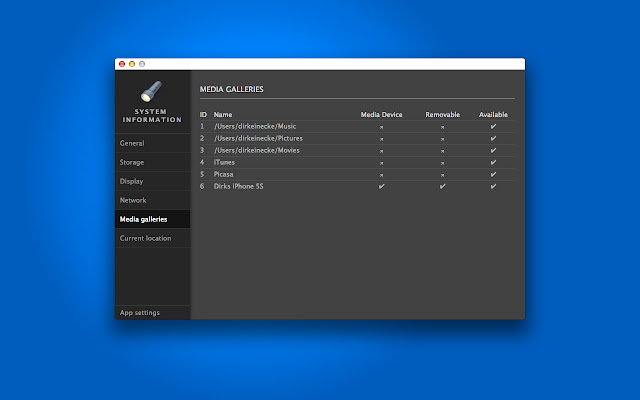Click Media Device cross in the iTunes row
640x400 pixels.
381,163
